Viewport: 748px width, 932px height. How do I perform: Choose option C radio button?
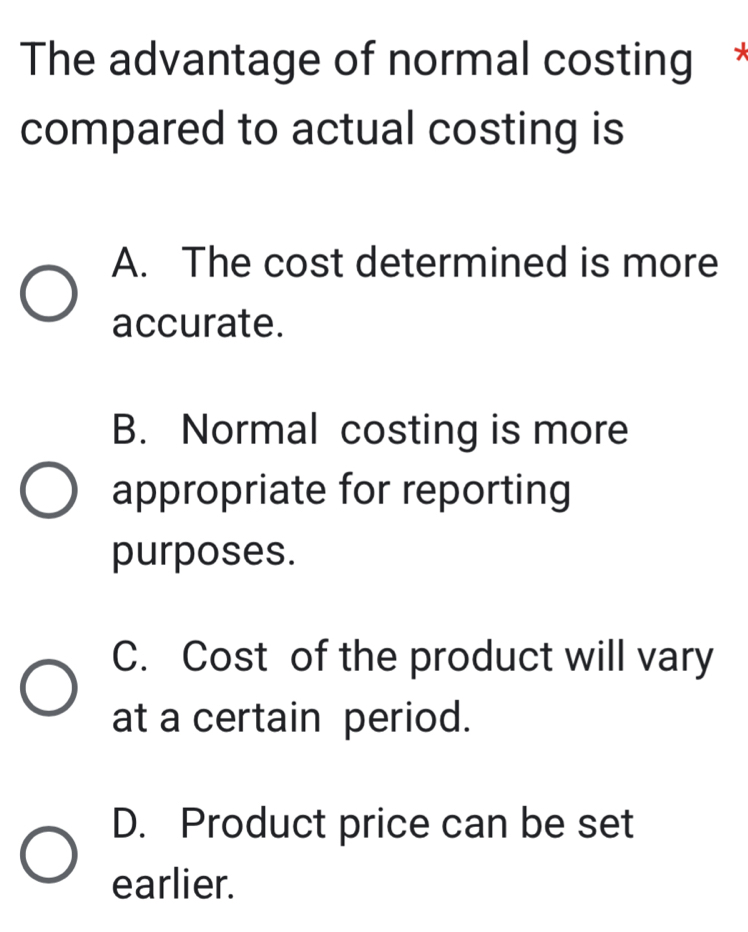tap(47, 688)
